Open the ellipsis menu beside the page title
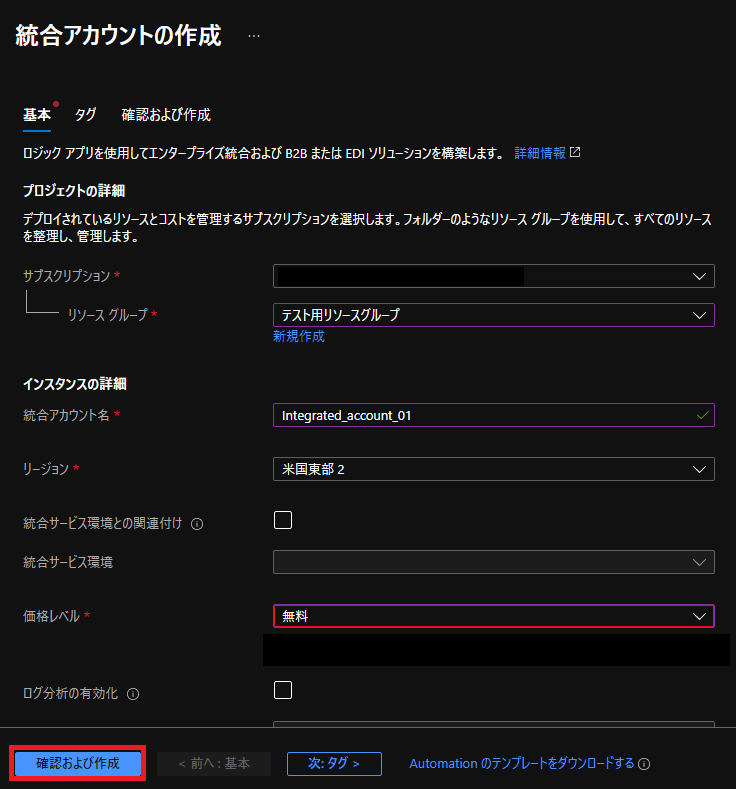Viewport: 736px width, 789px height. [x=254, y=36]
